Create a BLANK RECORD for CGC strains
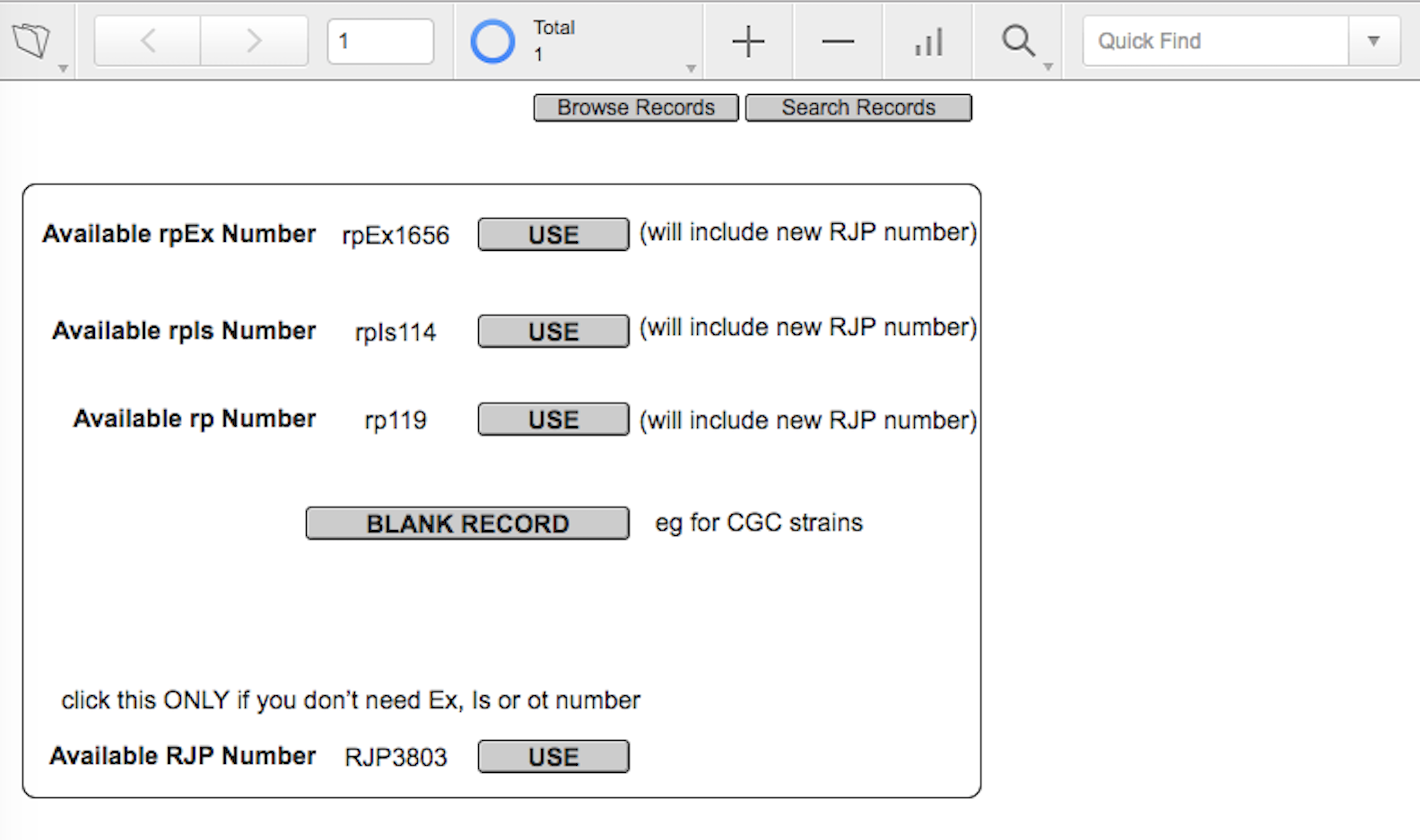Screen dimensions: 1420x840 coord(467,524)
